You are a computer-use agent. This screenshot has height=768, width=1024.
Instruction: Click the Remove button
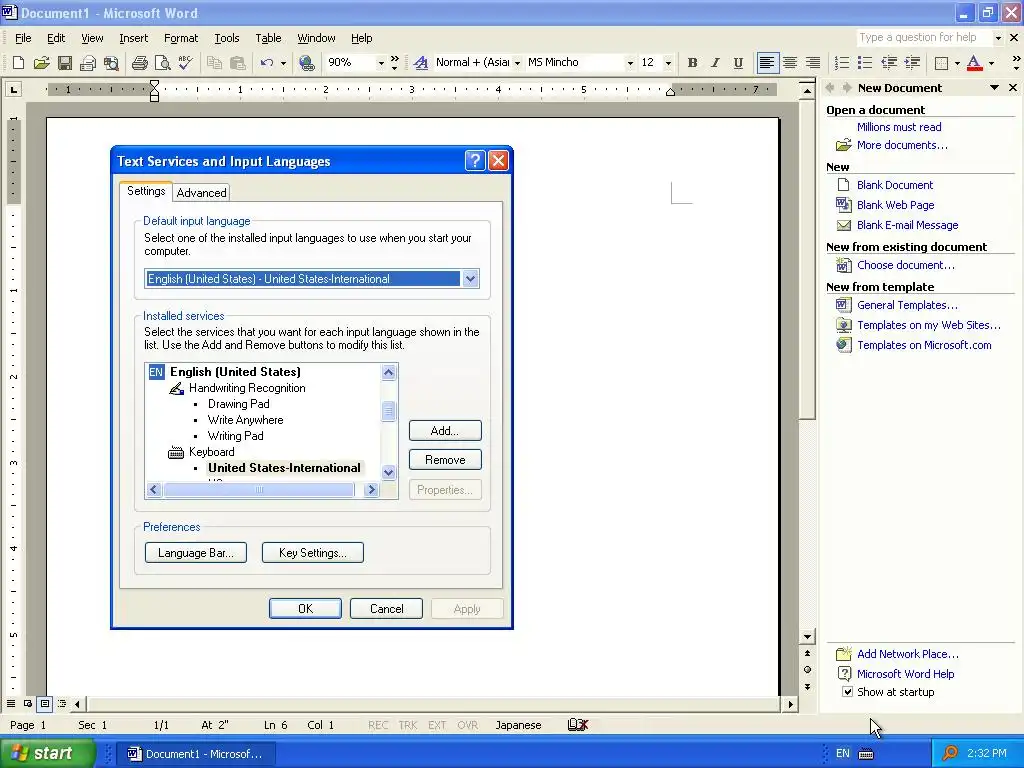tap(445, 460)
